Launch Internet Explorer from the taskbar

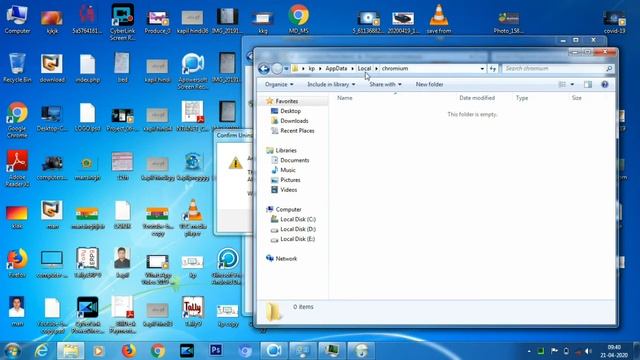(x=41, y=351)
